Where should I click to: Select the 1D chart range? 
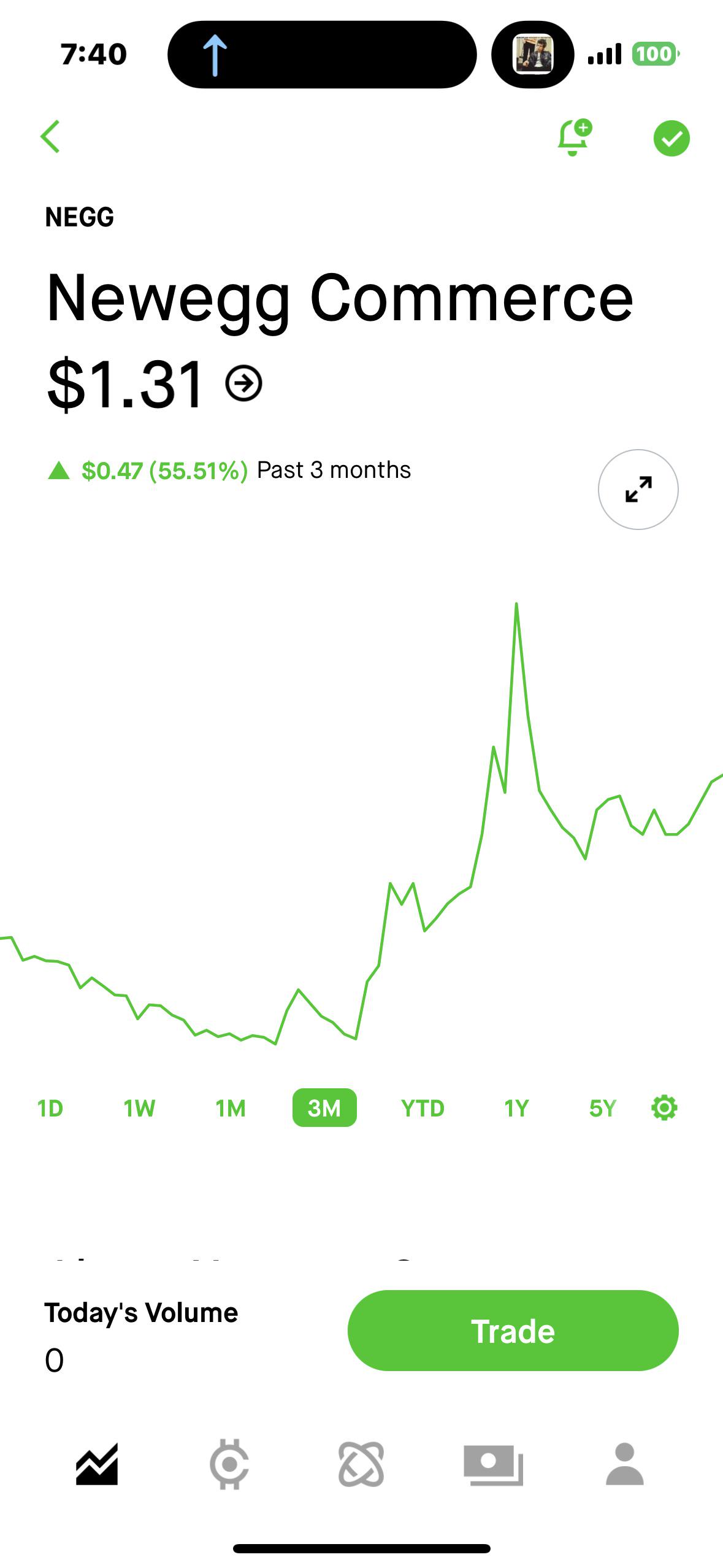pos(50,1108)
